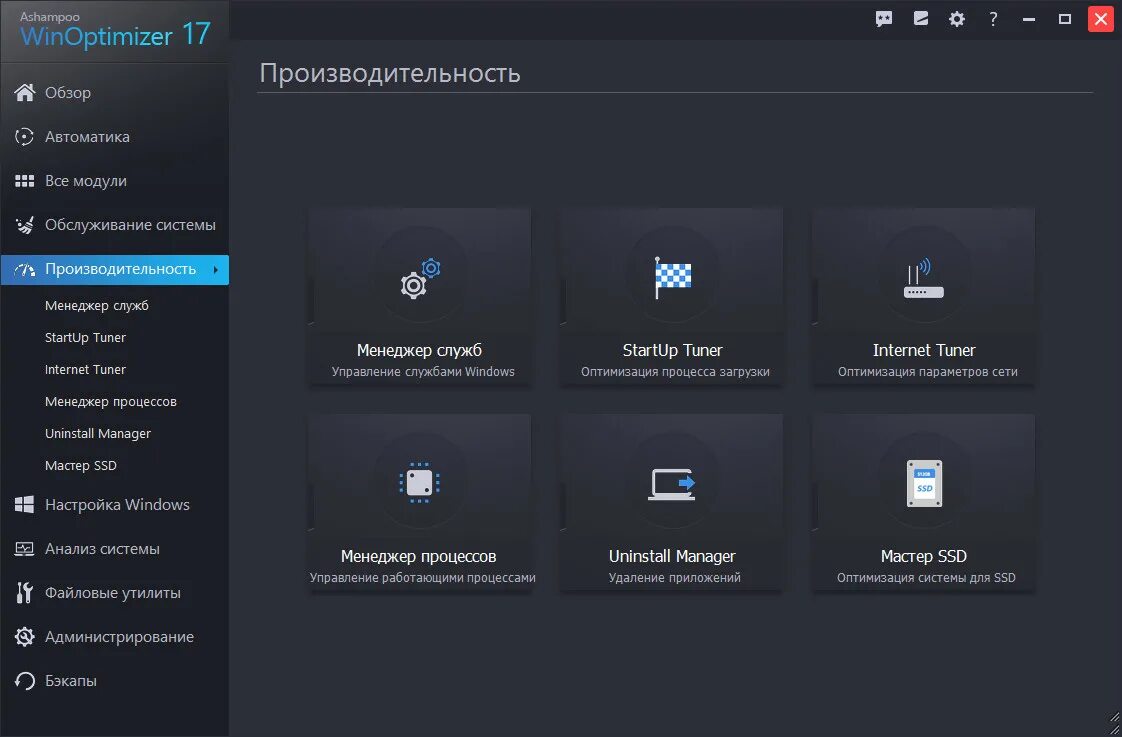Click the Internet Tuner tile title
Image resolution: width=1122 pixels, height=737 pixels.
click(924, 351)
